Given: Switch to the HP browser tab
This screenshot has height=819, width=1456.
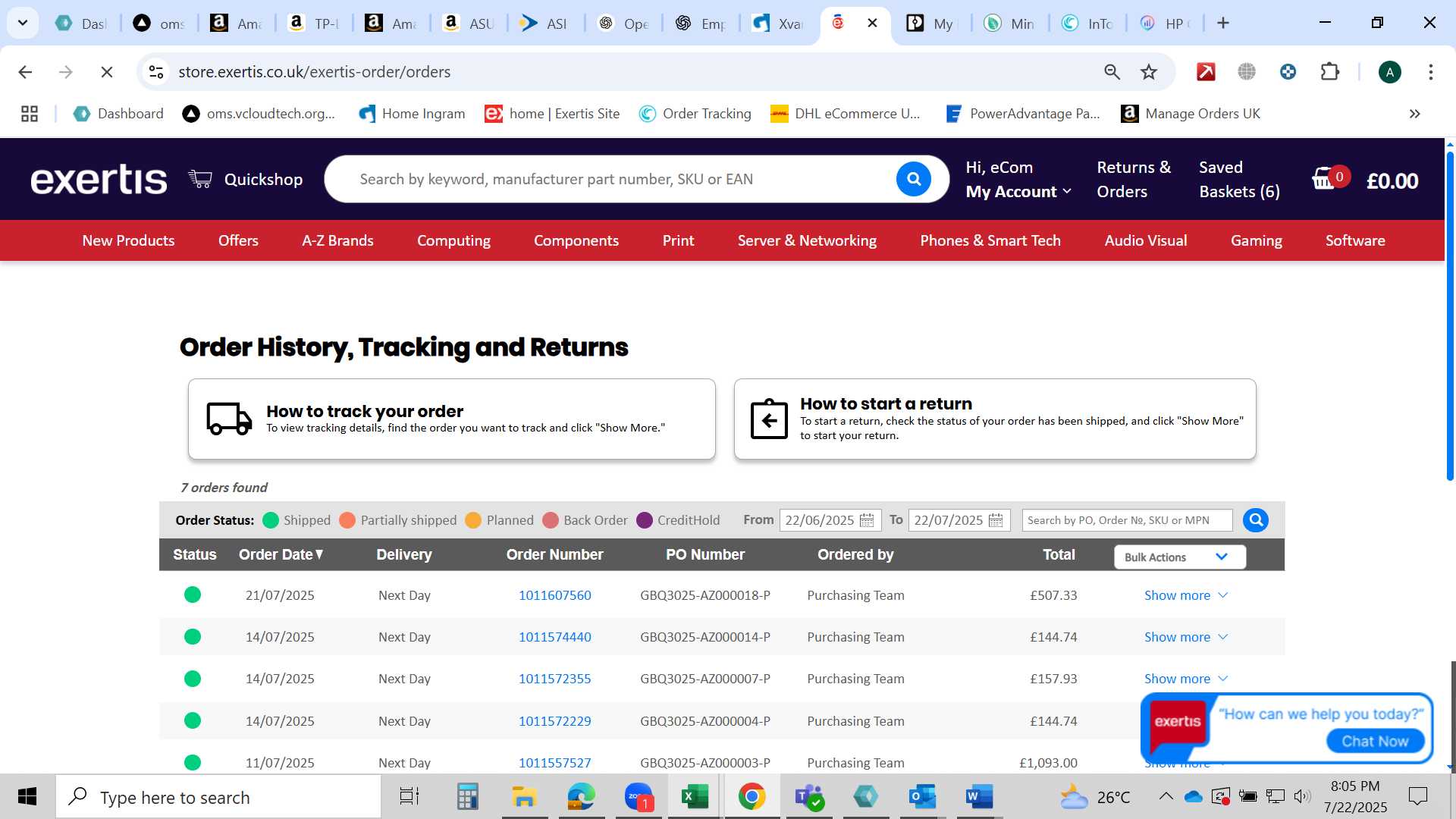Looking at the screenshot, I should point(1166,23).
